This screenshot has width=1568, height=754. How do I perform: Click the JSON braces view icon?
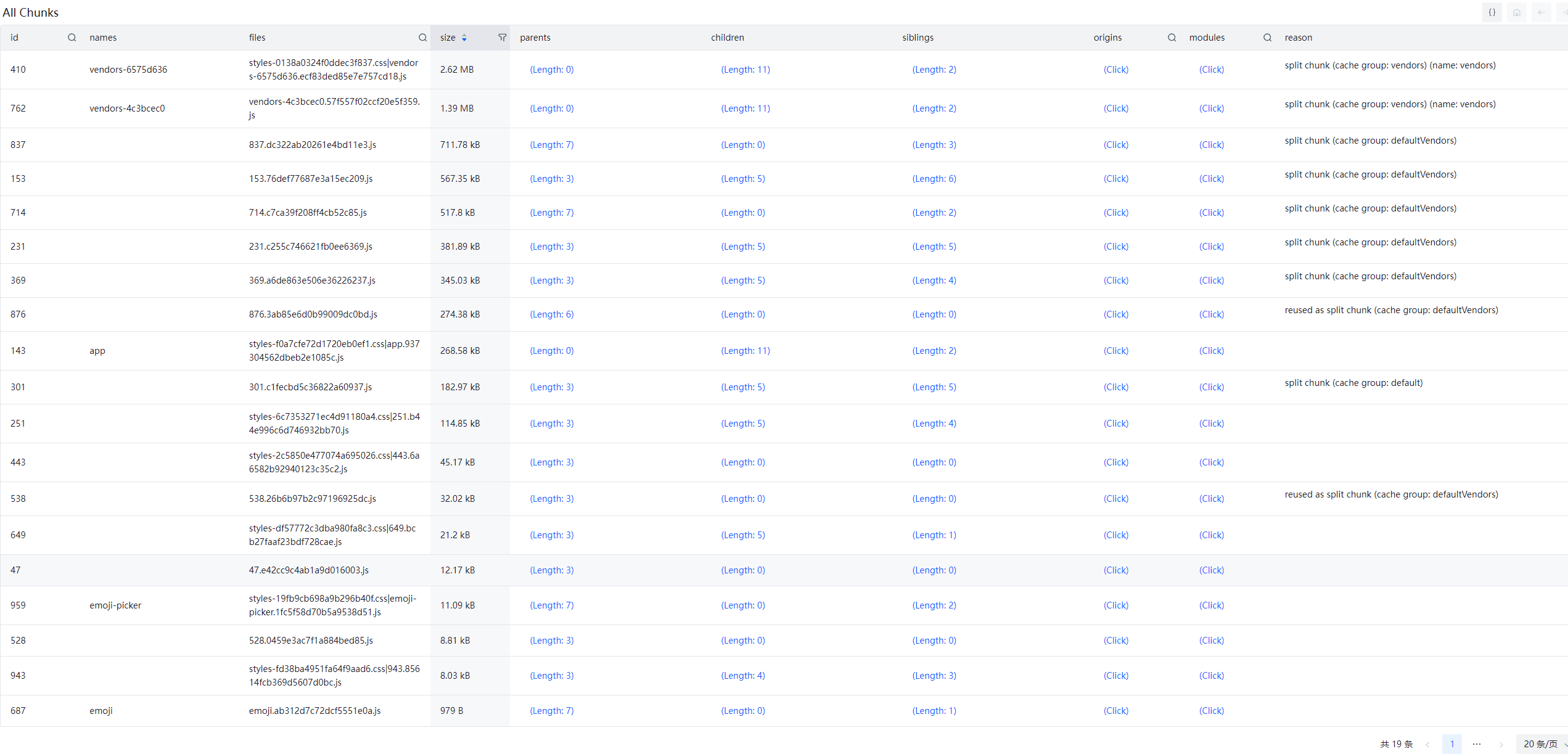point(1492,12)
